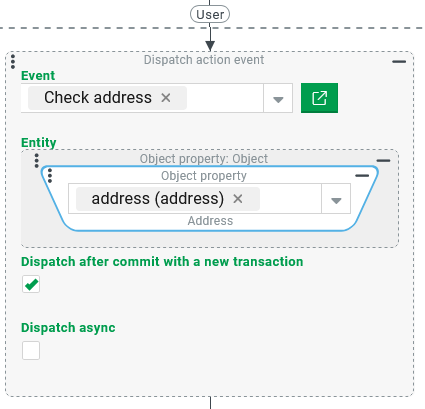
Task: Collapse the inner Object property block
Action: (x=362, y=176)
